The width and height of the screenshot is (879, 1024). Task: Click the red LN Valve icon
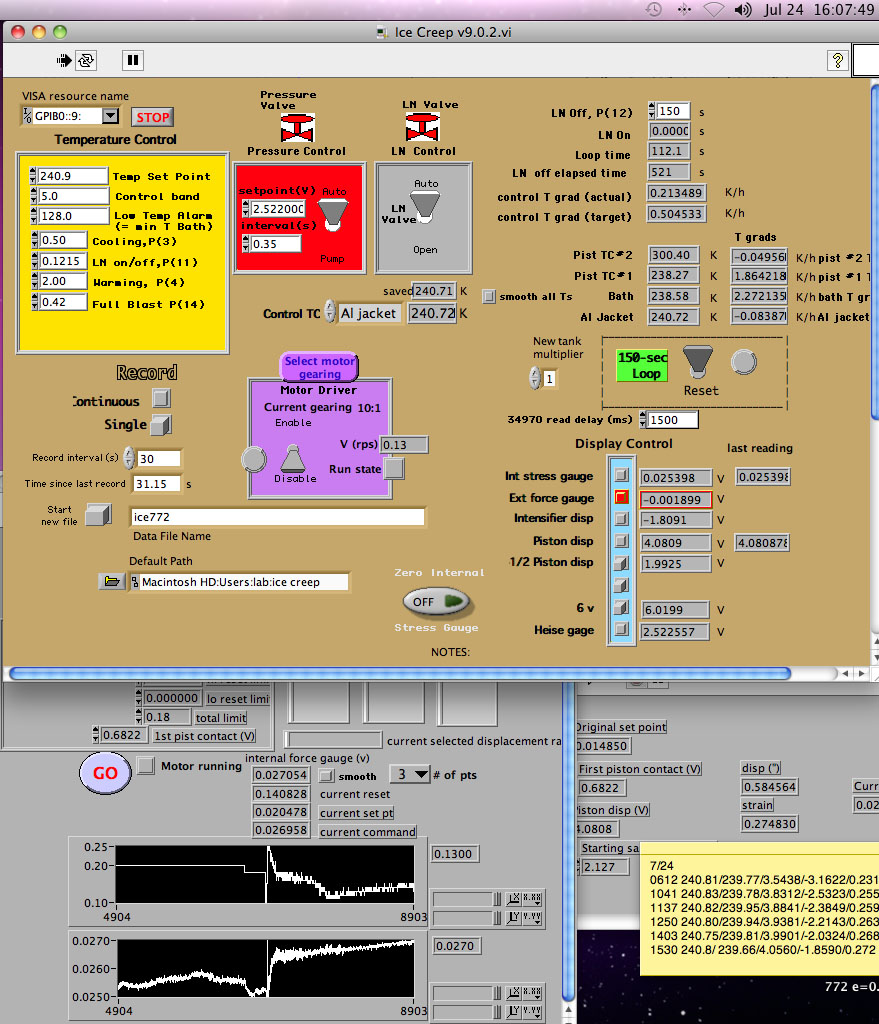421,129
